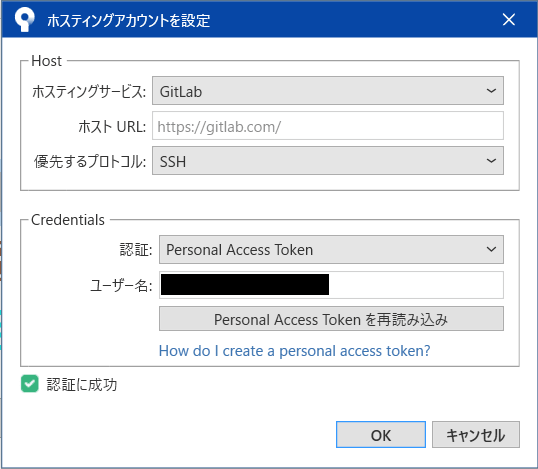The image size is (538, 469).
Task: Click the green authentication success checkmark icon
Action: 30,384
